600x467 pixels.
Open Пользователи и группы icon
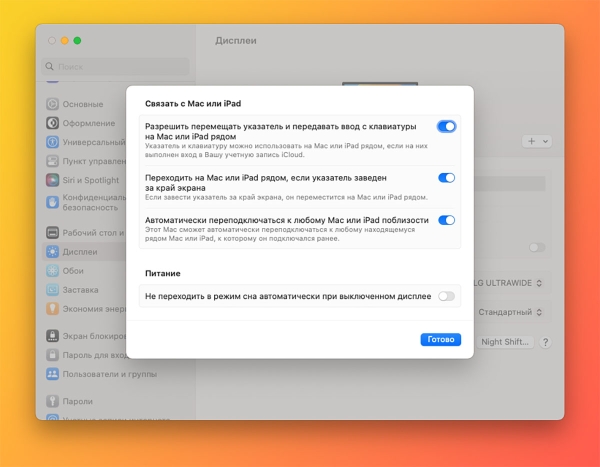pos(52,374)
